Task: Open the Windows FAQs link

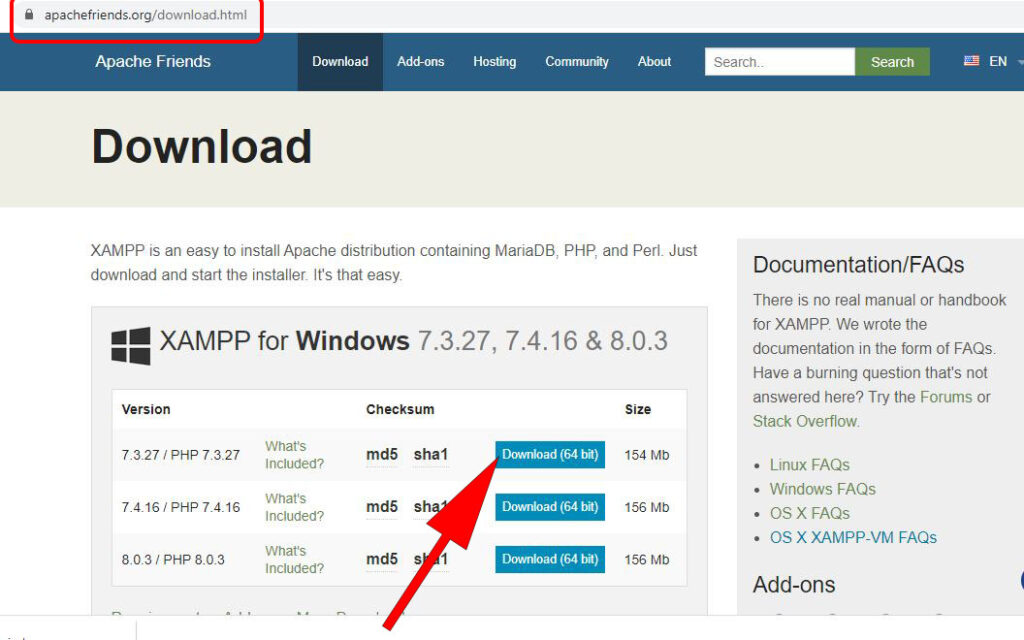Action: click(x=822, y=489)
